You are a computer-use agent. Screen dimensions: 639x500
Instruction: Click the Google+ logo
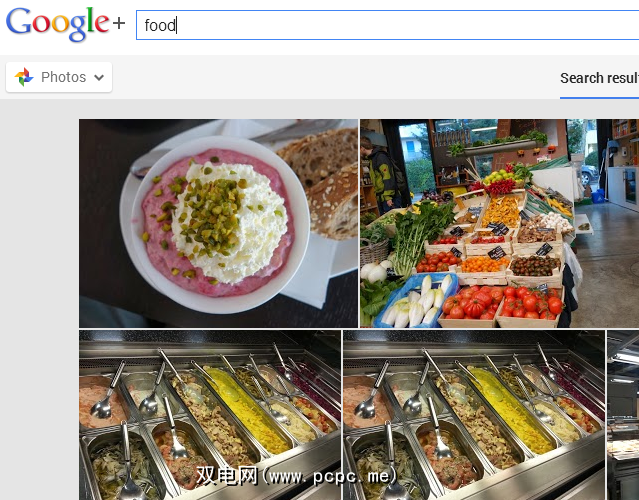(x=65, y=24)
